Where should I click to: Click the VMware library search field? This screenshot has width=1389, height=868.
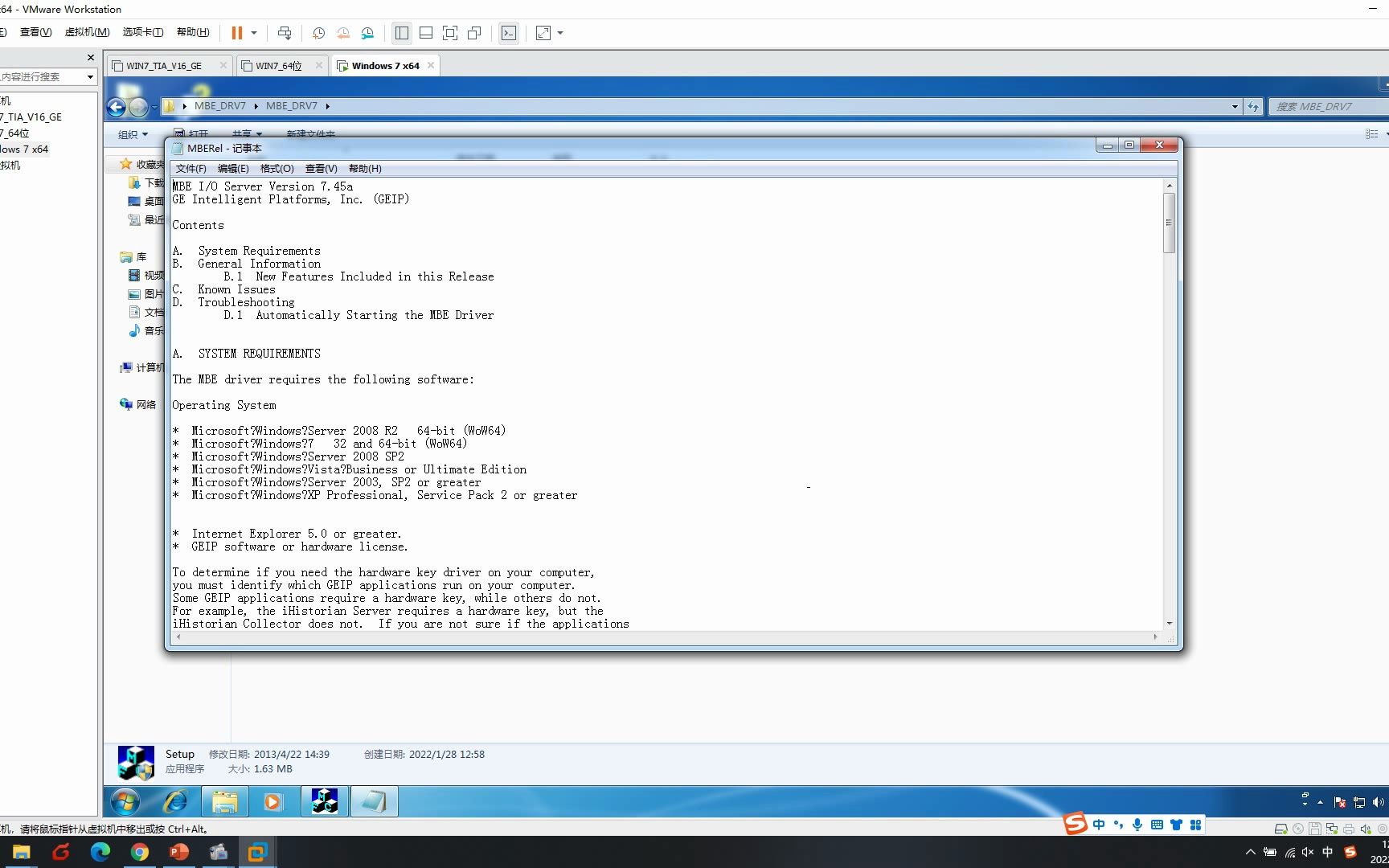pyautogui.click(x=42, y=77)
